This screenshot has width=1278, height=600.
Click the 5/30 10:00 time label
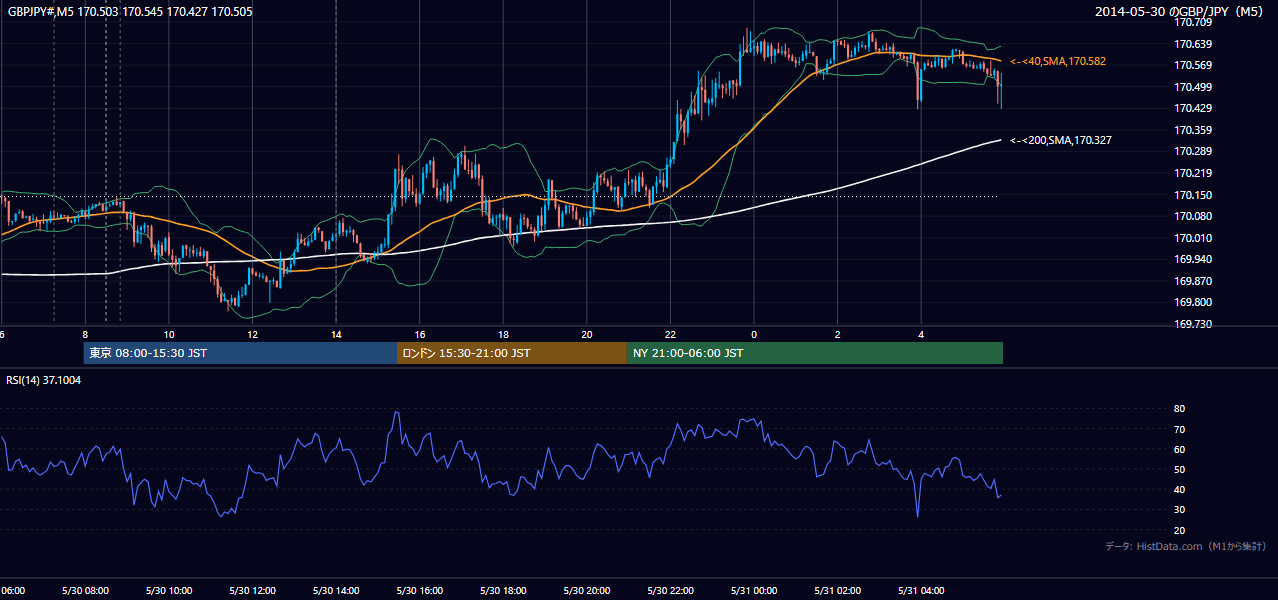169,591
